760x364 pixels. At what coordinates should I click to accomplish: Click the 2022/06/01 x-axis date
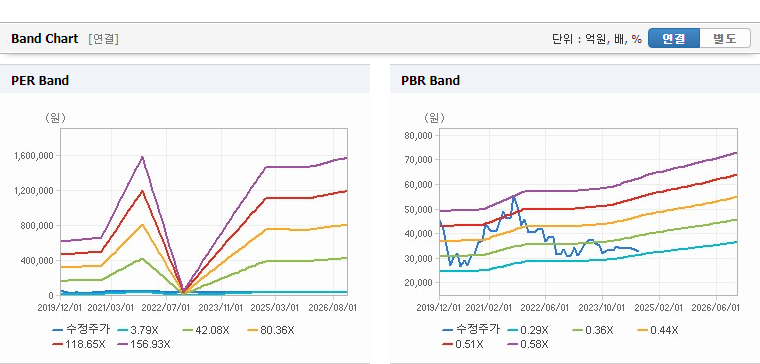pos(546,307)
